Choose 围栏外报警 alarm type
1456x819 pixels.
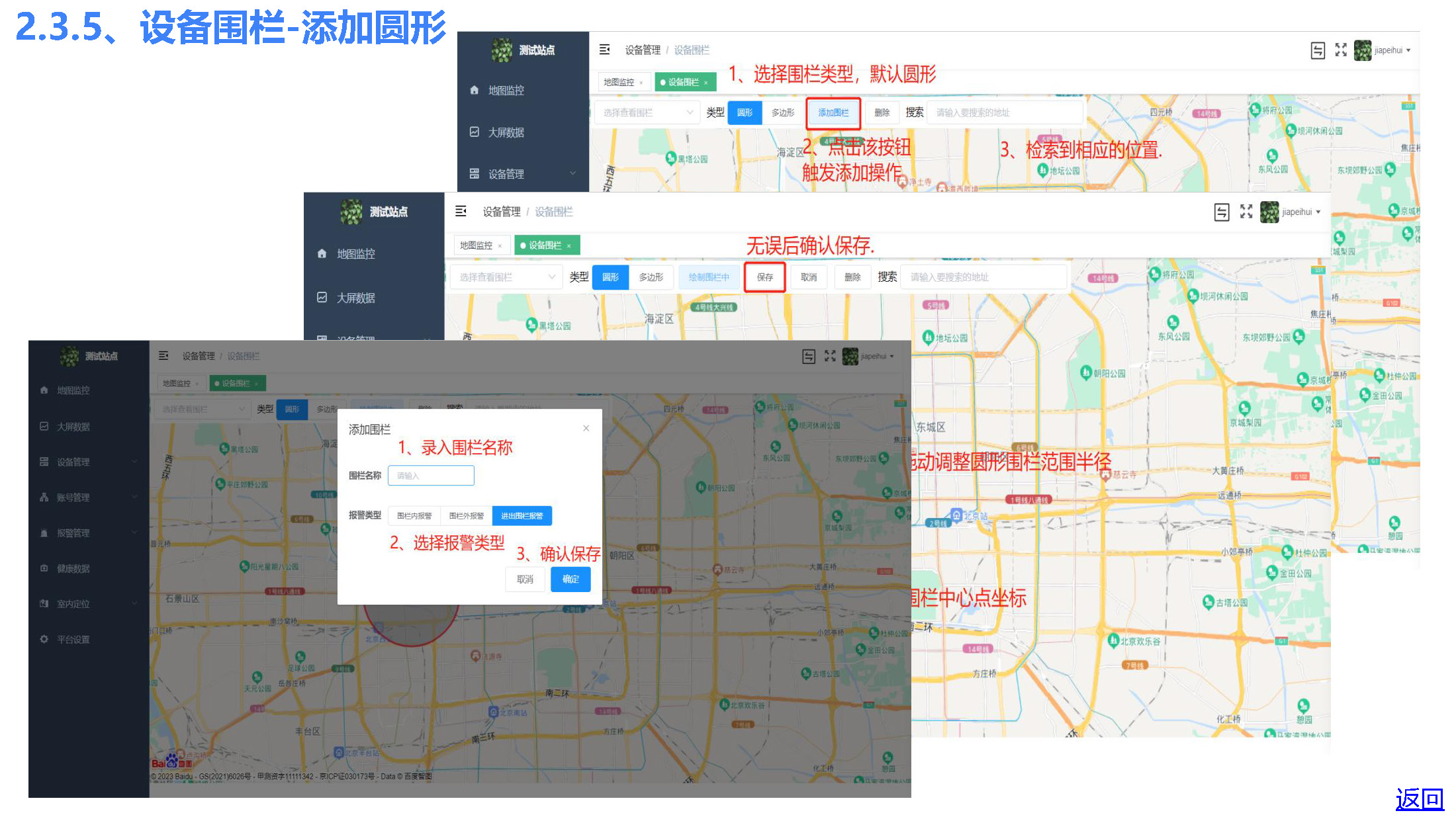pos(466,515)
